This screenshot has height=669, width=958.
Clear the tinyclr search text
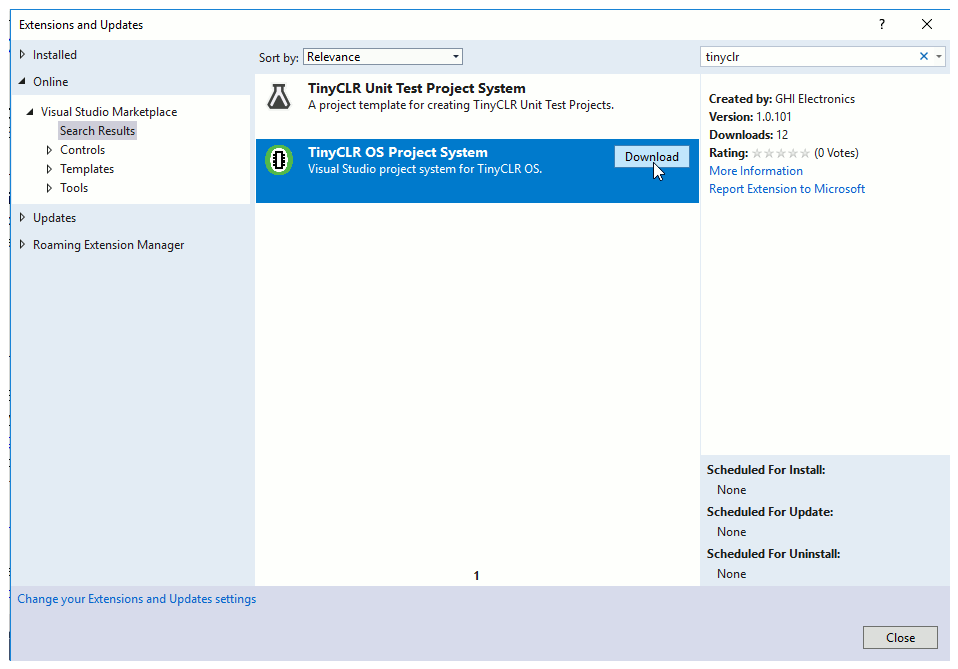(x=923, y=56)
